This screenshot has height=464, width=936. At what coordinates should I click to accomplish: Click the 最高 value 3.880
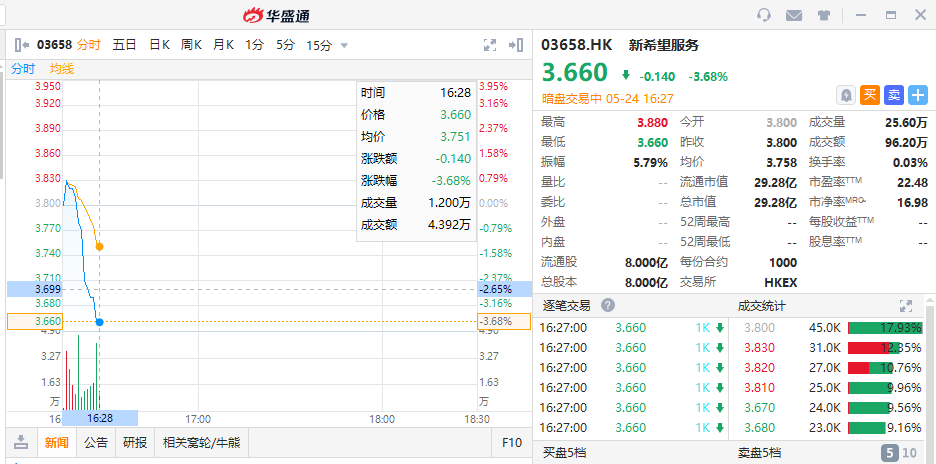pos(652,122)
